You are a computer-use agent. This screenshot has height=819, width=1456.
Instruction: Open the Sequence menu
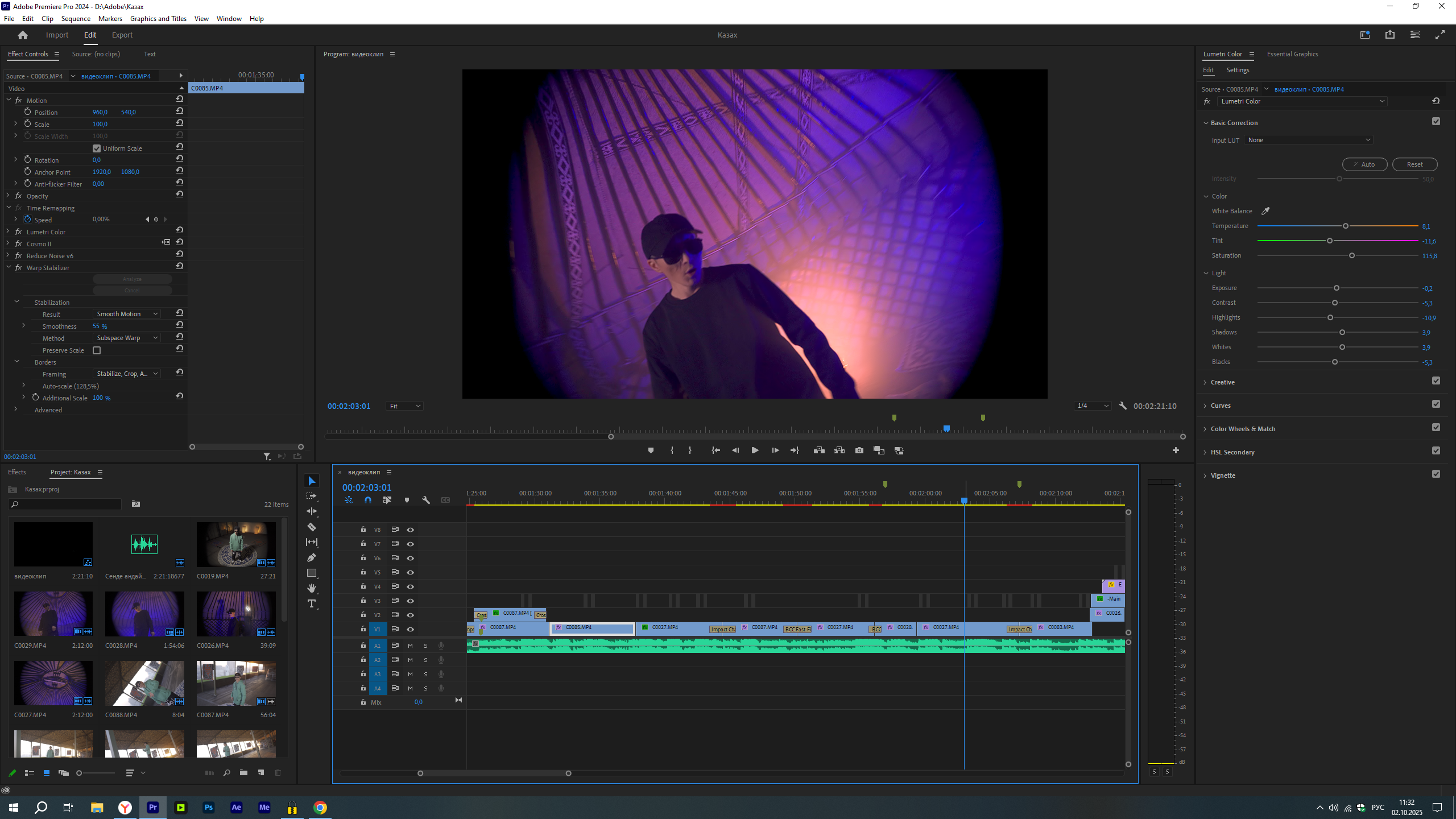(76, 18)
